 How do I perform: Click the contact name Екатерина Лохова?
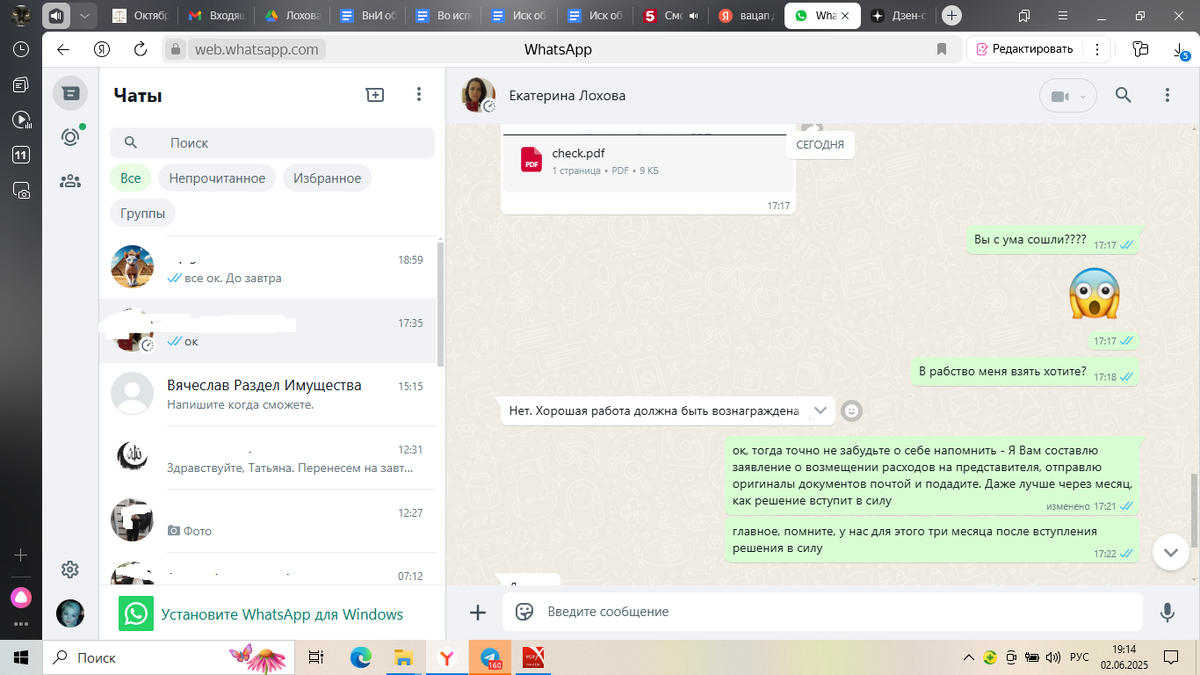coord(567,96)
